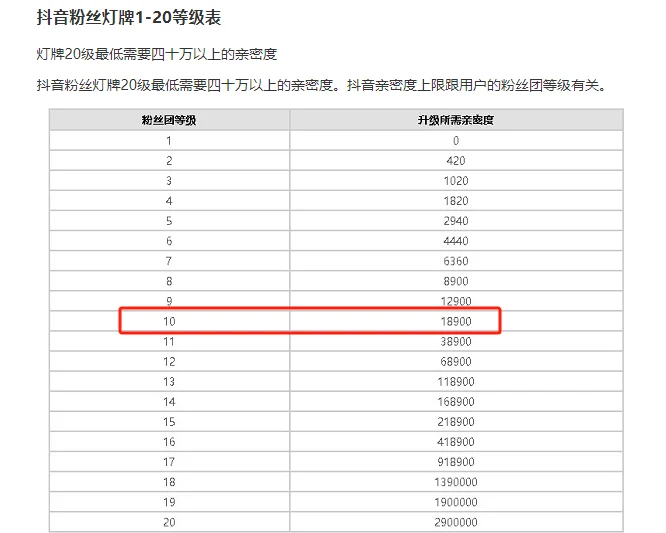Click the level cell 10
This screenshot has width=666, height=533.
[x=169, y=321]
